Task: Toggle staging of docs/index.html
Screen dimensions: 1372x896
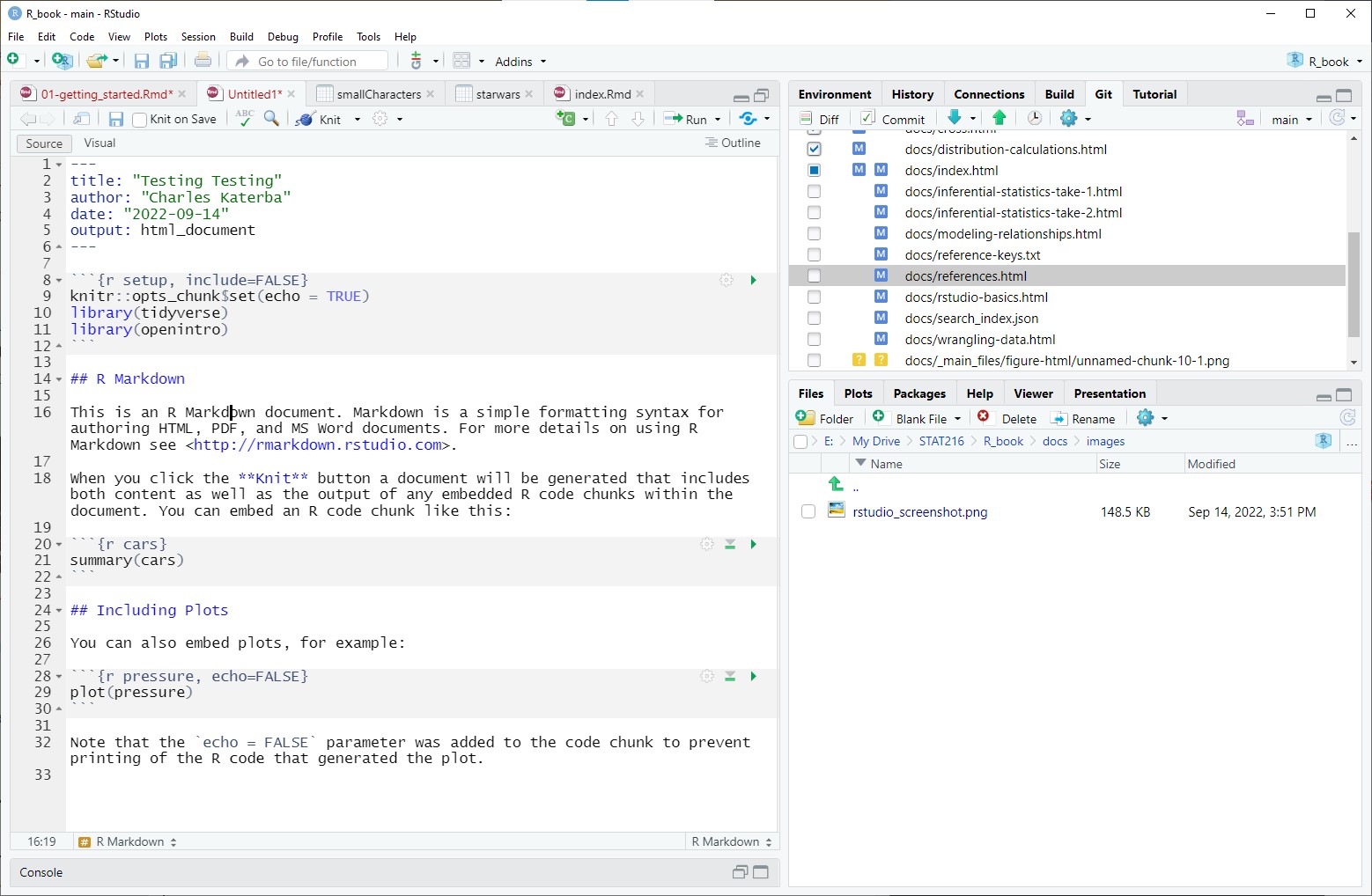Action: [x=814, y=171]
